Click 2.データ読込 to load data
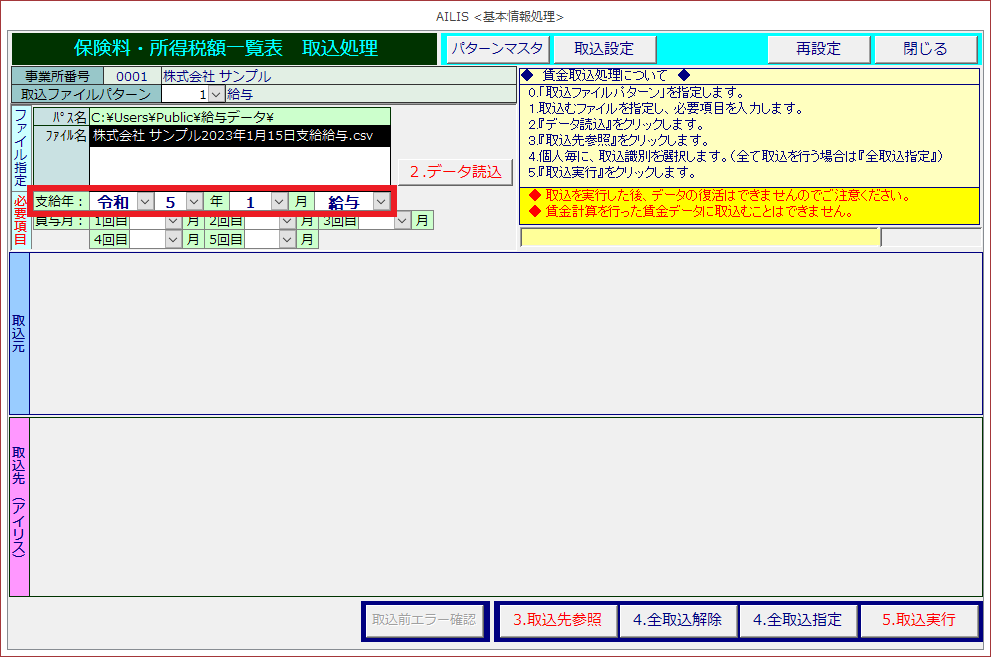Viewport: 991px width, 657px height. click(455, 171)
